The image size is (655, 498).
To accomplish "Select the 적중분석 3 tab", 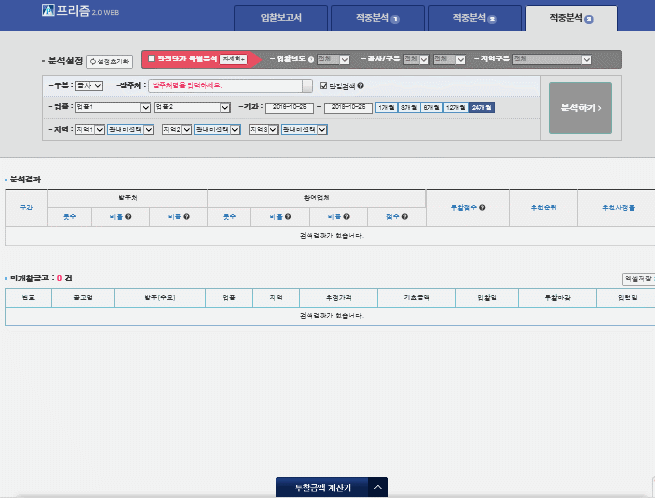I will click(571, 18).
